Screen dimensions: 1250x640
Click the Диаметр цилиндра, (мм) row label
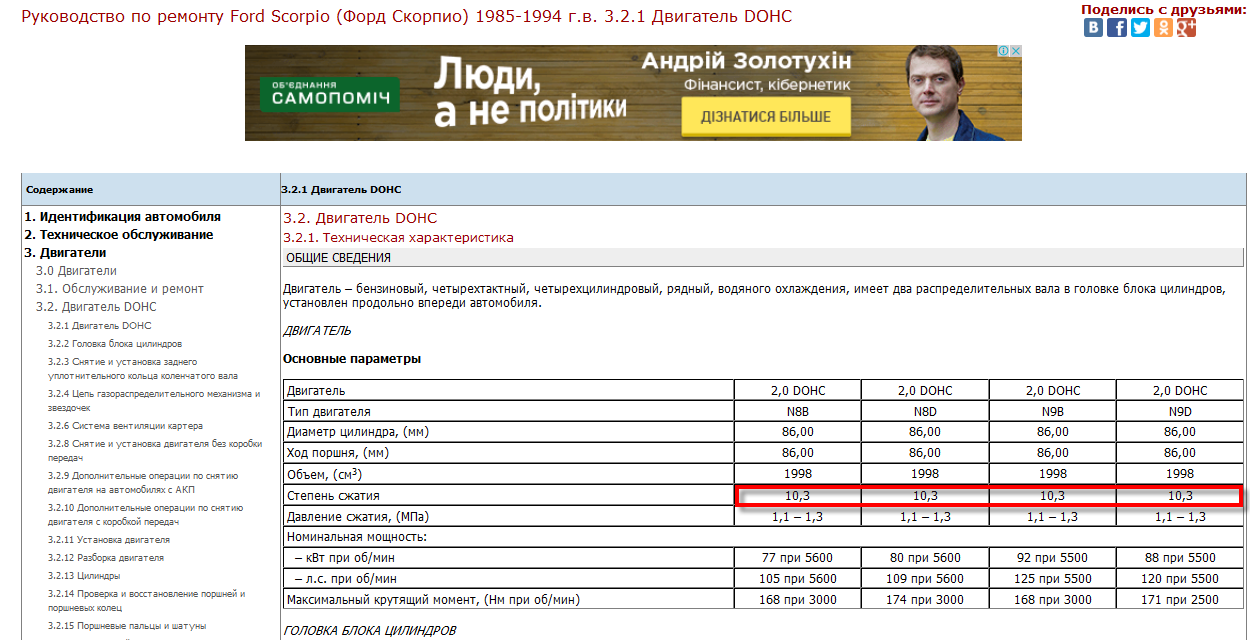(x=357, y=432)
